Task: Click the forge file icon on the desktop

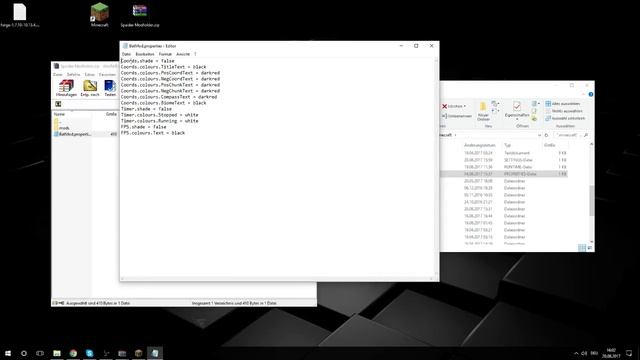Action: coord(20,15)
